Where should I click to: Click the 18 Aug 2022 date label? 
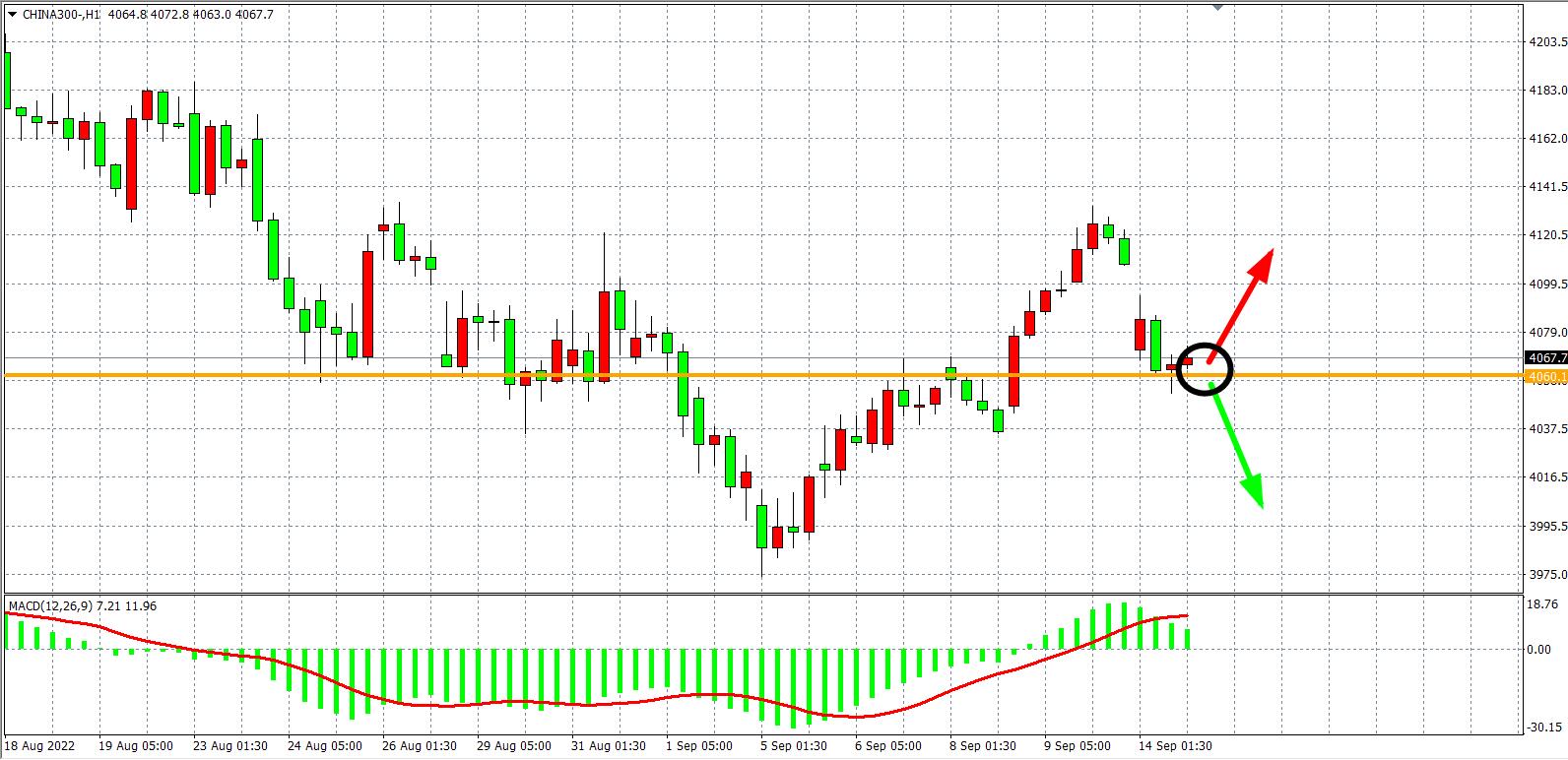[x=38, y=746]
